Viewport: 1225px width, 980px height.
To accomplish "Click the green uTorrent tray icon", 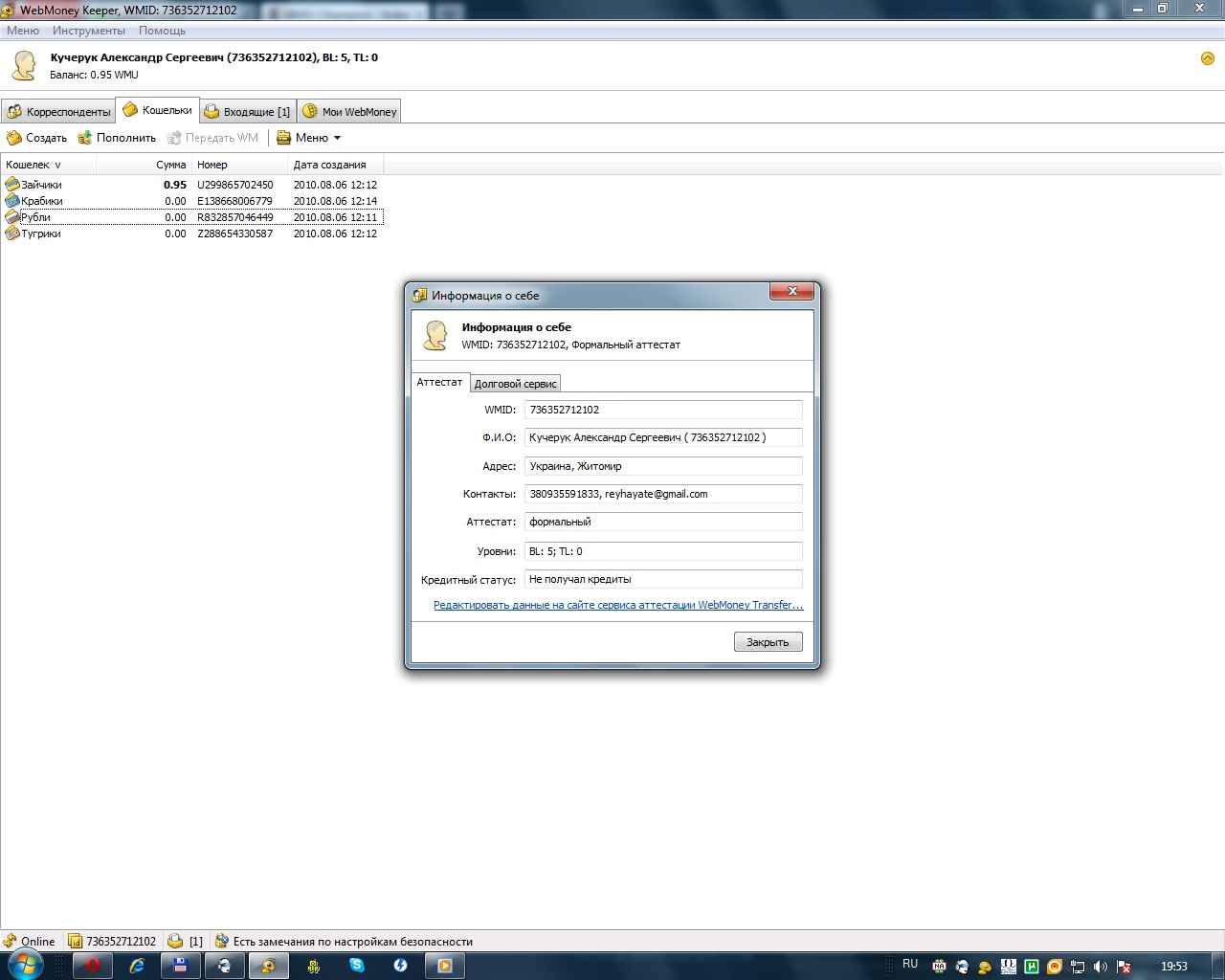I will click(1032, 967).
